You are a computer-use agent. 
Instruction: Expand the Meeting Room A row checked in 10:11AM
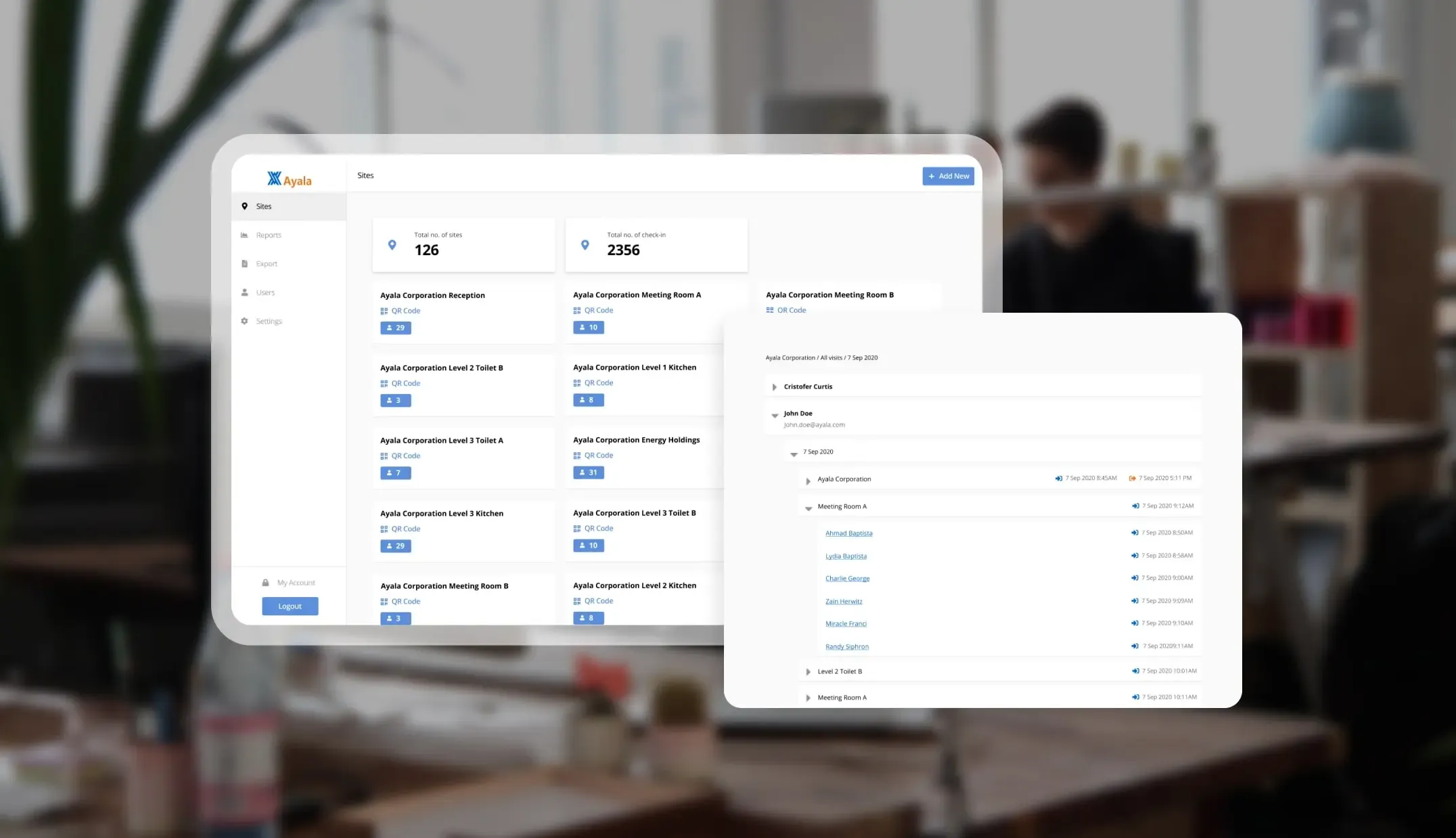pyautogui.click(x=808, y=698)
